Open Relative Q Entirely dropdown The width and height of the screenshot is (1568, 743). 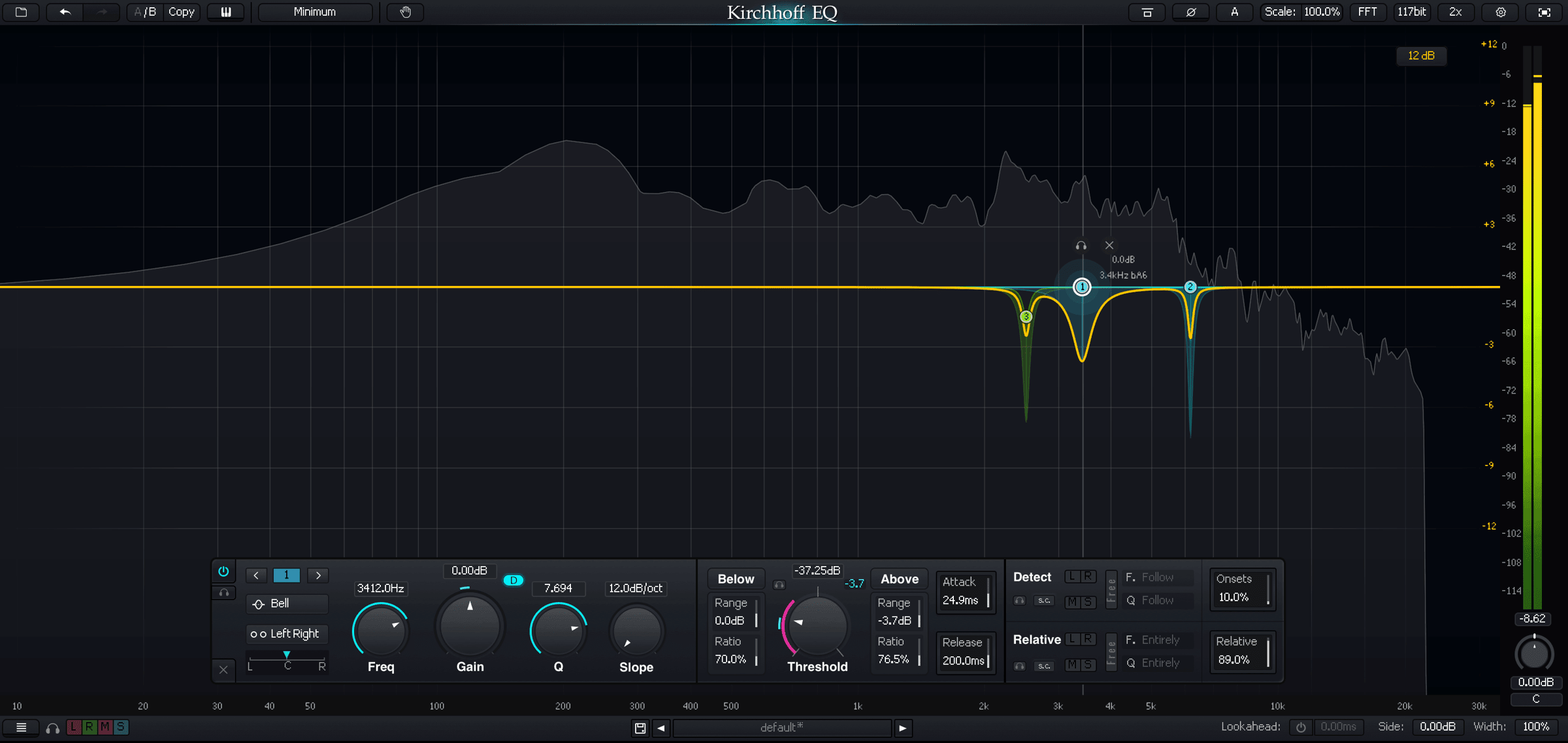pyautogui.click(x=1160, y=663)
